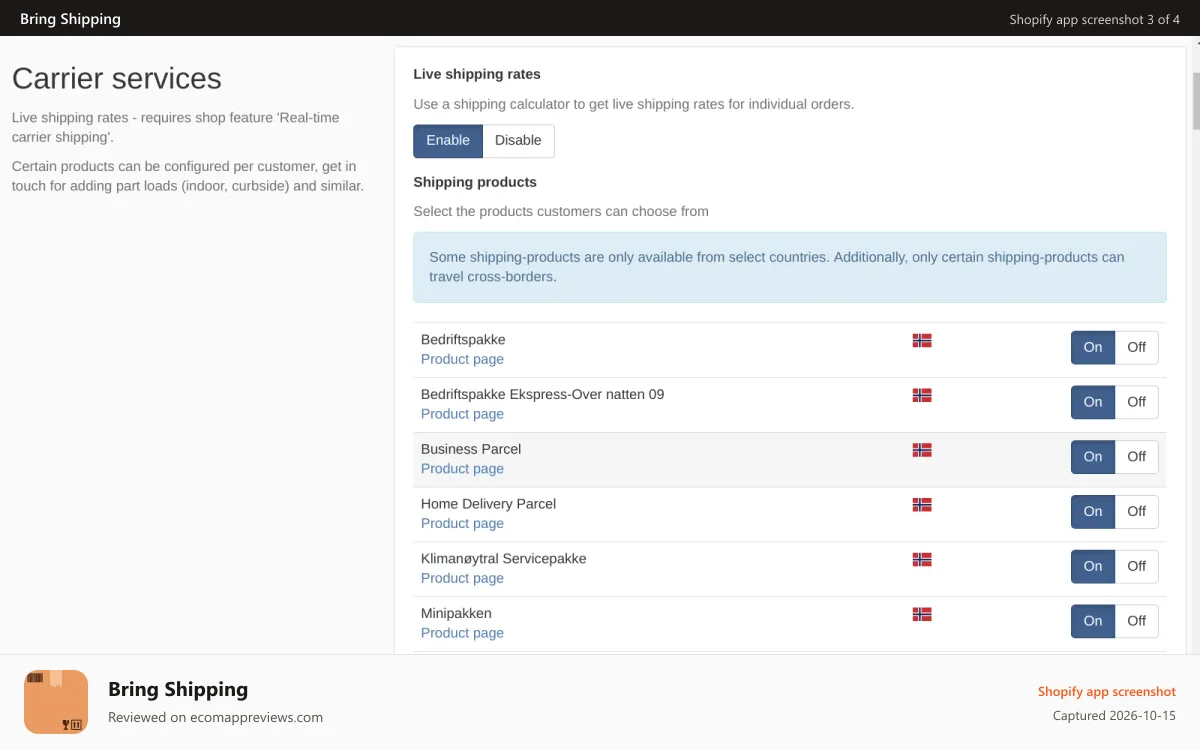Click the 'Captured 2026-10-15' text
1200x750 pixels.
1114,716
